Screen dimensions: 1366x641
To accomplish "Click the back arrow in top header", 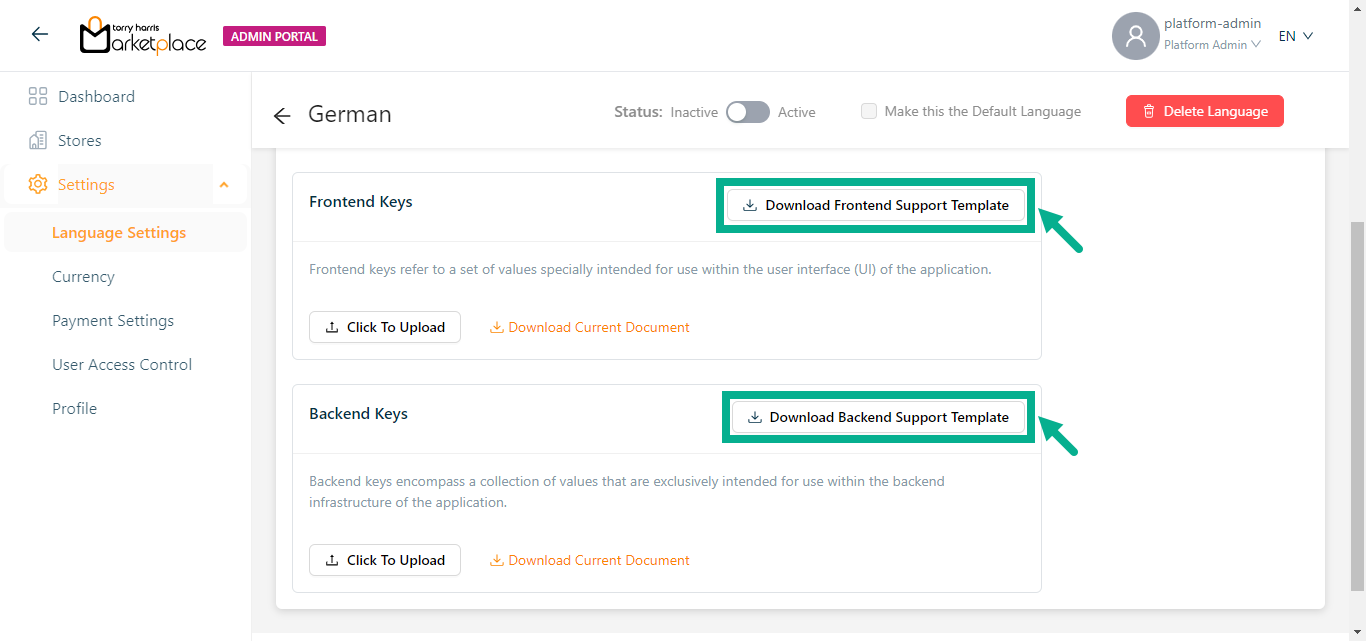I will (x=40, y=35).
